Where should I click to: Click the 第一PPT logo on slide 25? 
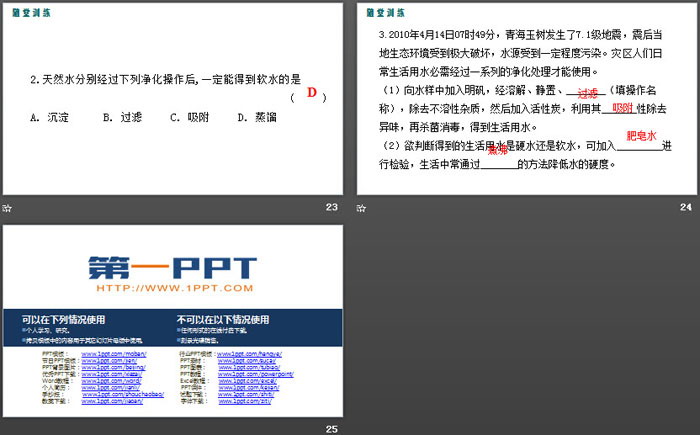(x=172, y=266)
